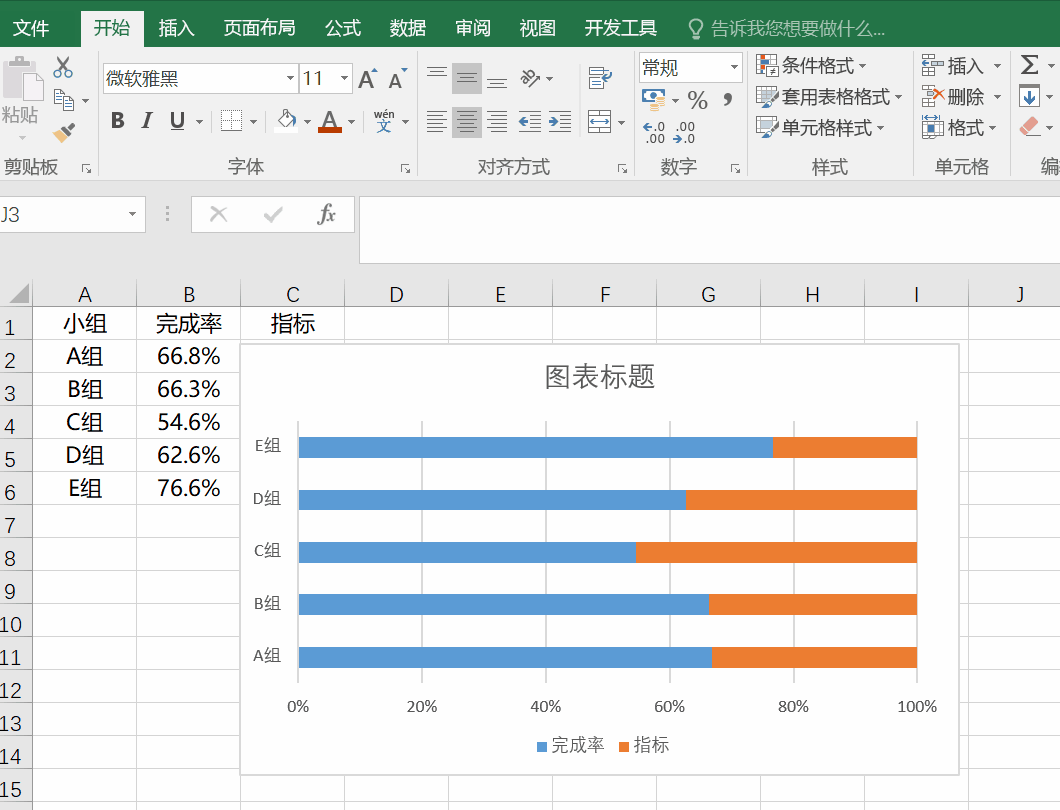Switch to 视图 tab
This screenshot has height=810, width=1060.
[538, 28]
